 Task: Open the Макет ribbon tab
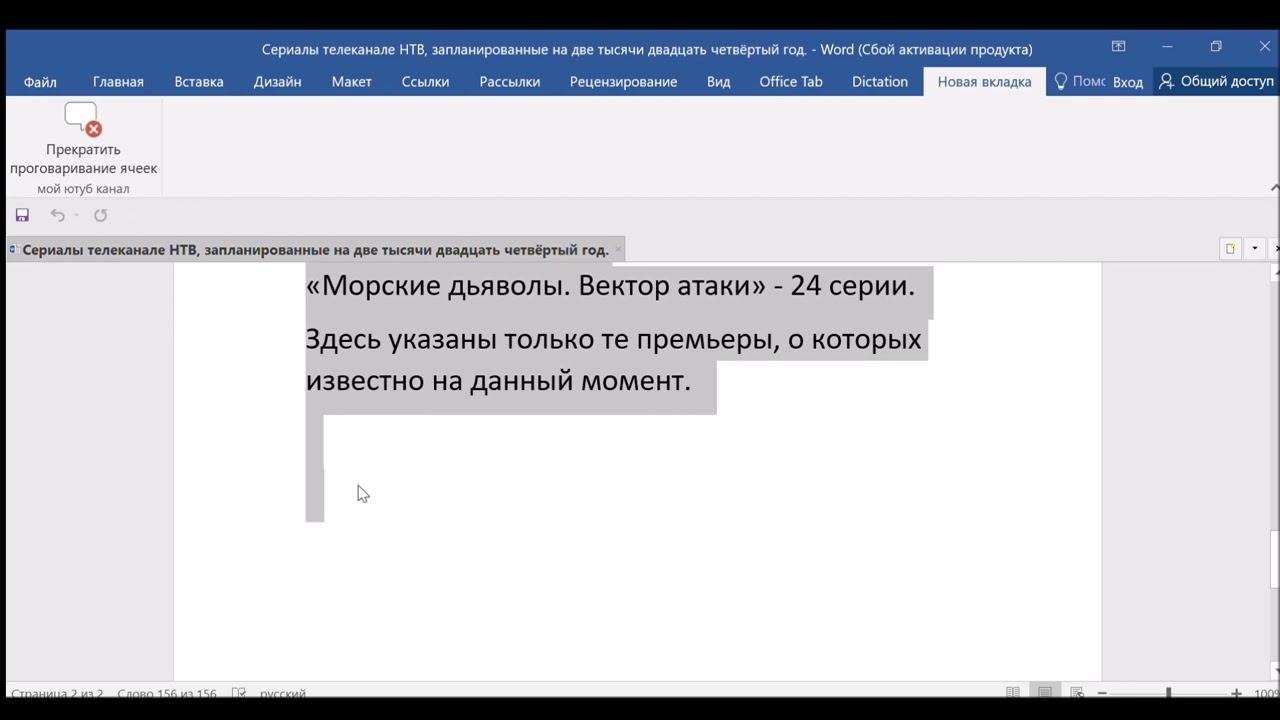[352, 82]
